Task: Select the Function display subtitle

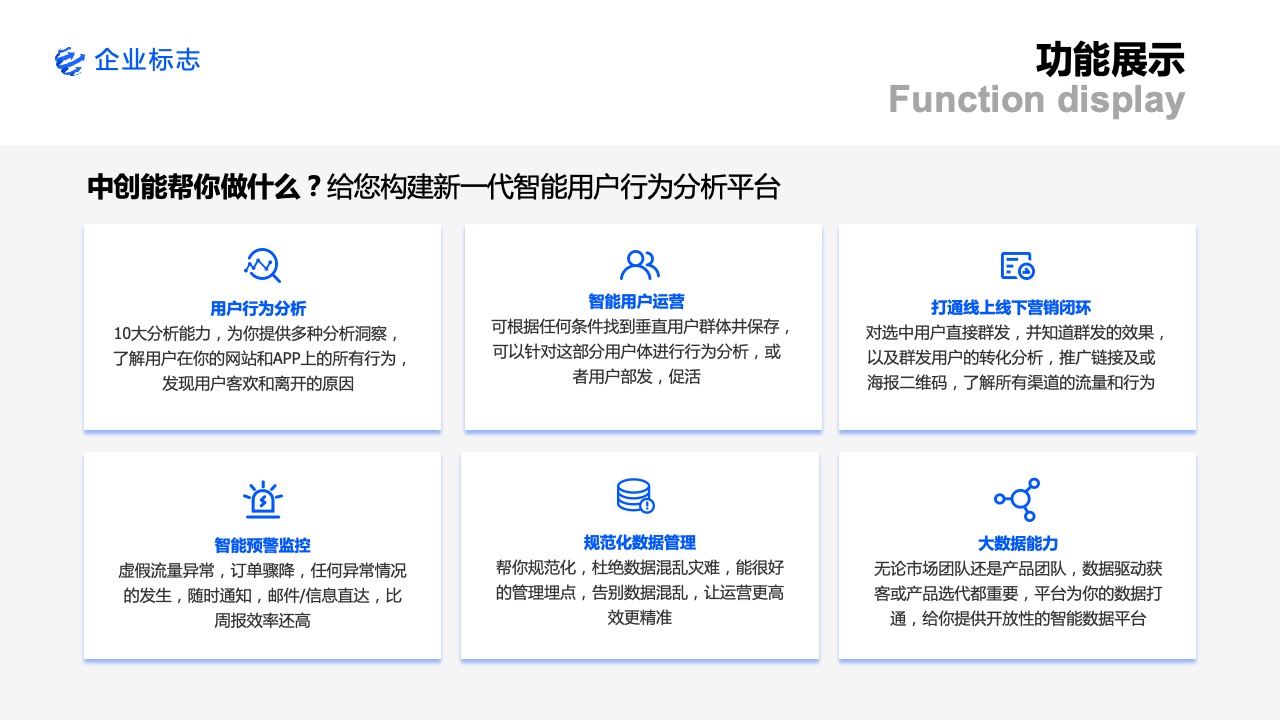Action: tap(1036, 100)
